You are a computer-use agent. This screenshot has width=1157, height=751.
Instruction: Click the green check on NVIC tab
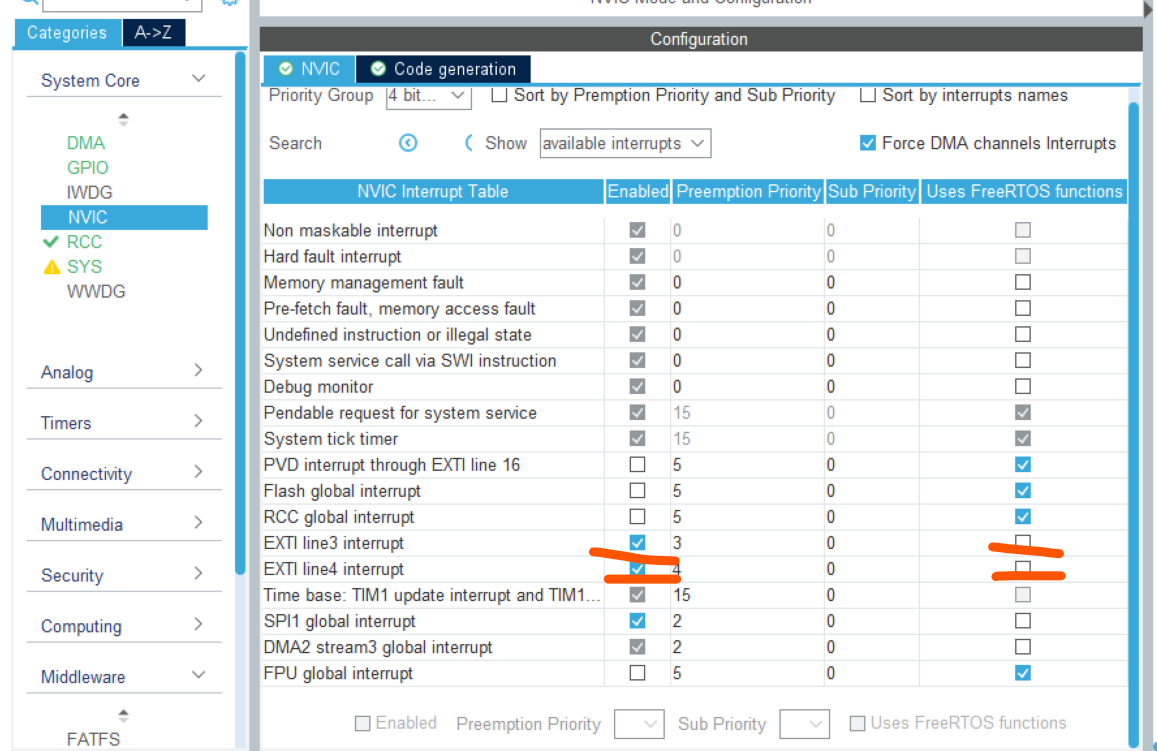pyautogui.click(x=286, y=69)
